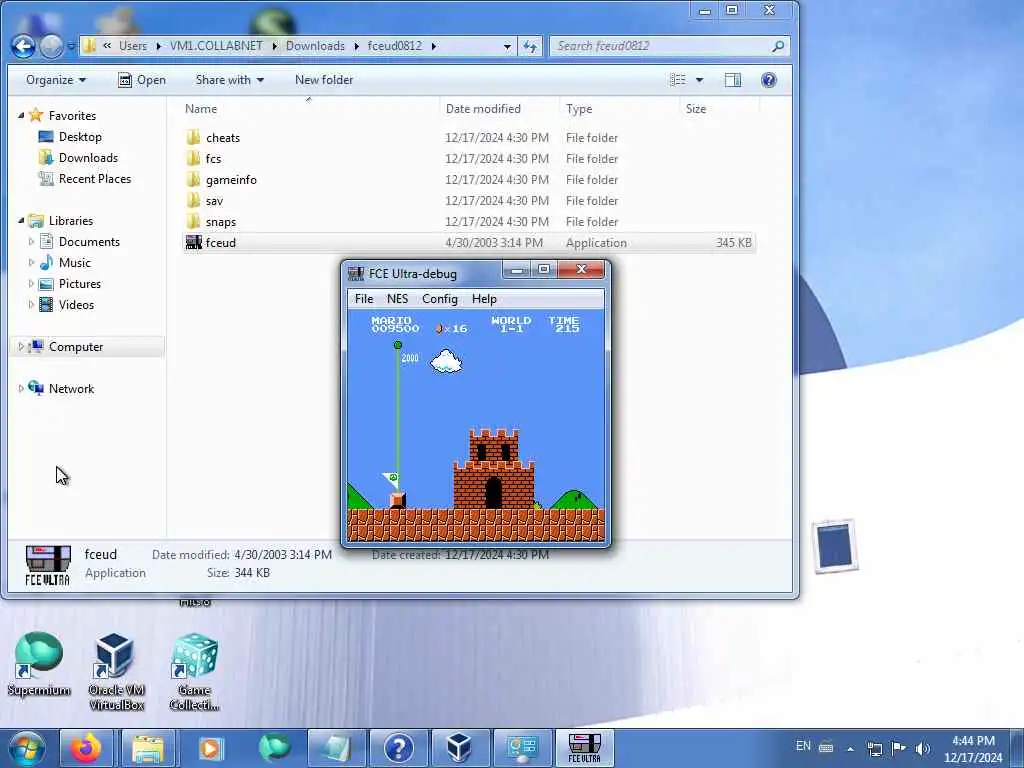The height and width of the screenshot is (768, 1024).
Task: Click the Change your view icon
Action: [x=678, y=80]
